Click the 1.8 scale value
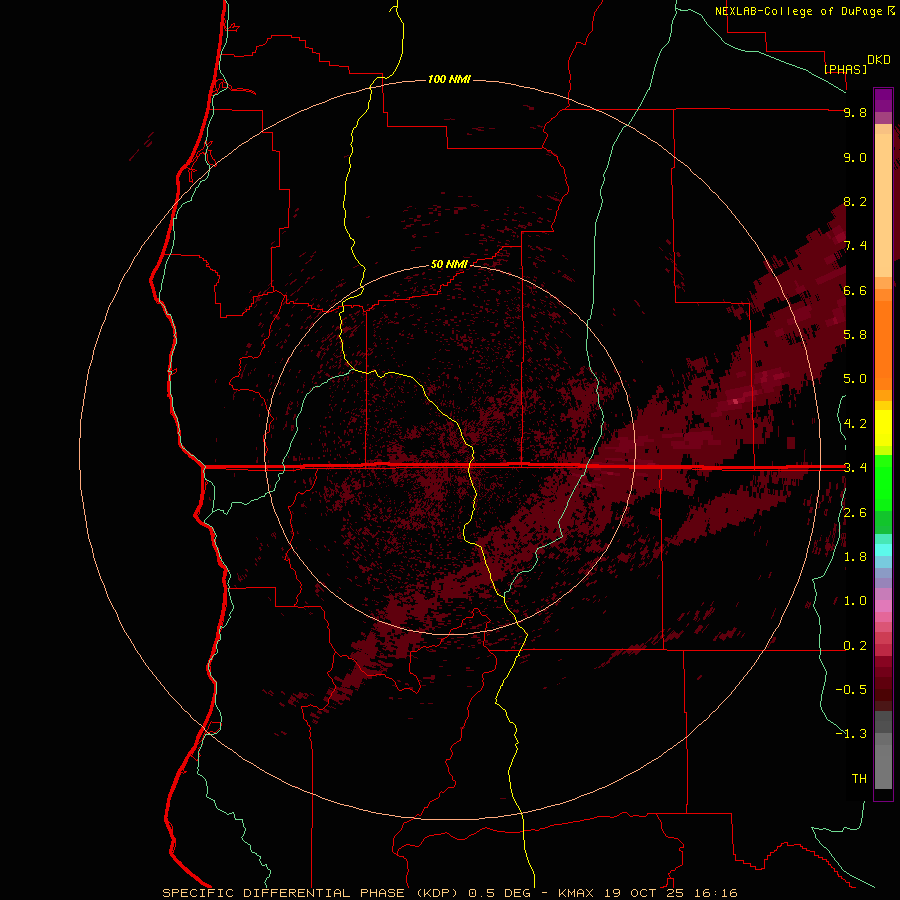The image size is (900, 900). 855,557
